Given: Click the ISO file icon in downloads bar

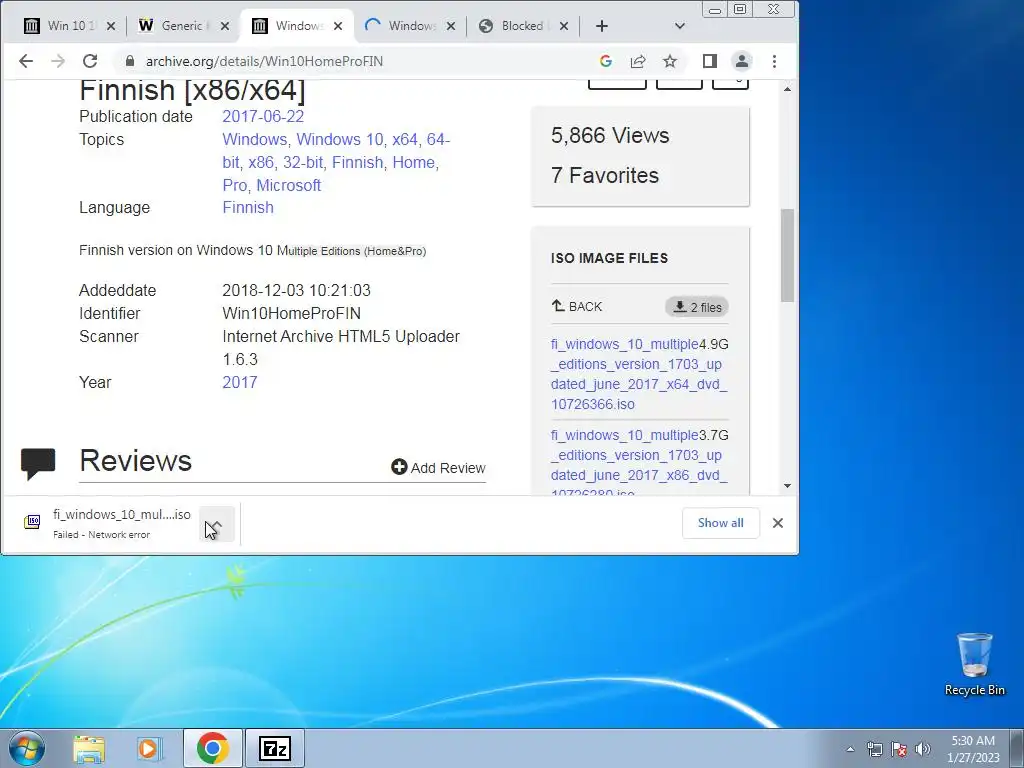Looking at the screenshot, I should click(x=32, y=522).
